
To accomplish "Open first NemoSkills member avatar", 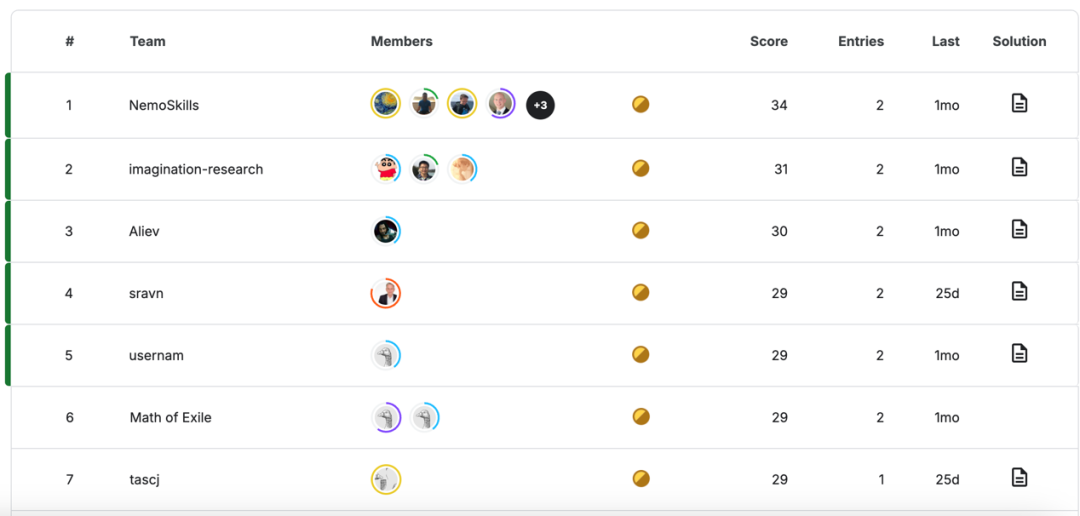I will (386, 104).
